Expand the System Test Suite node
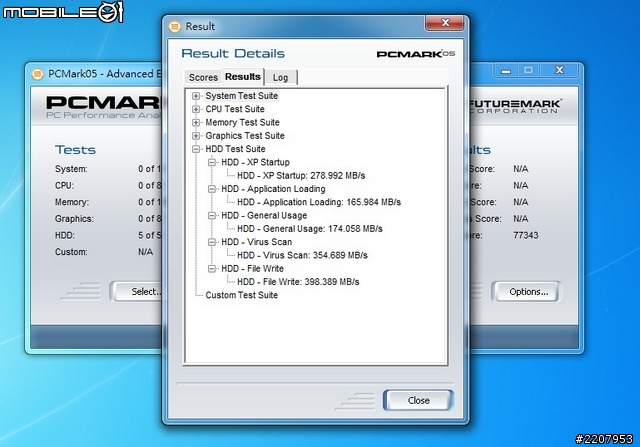Image resolution: width=640 pixels, height=447 pixels. coord(196,96)
